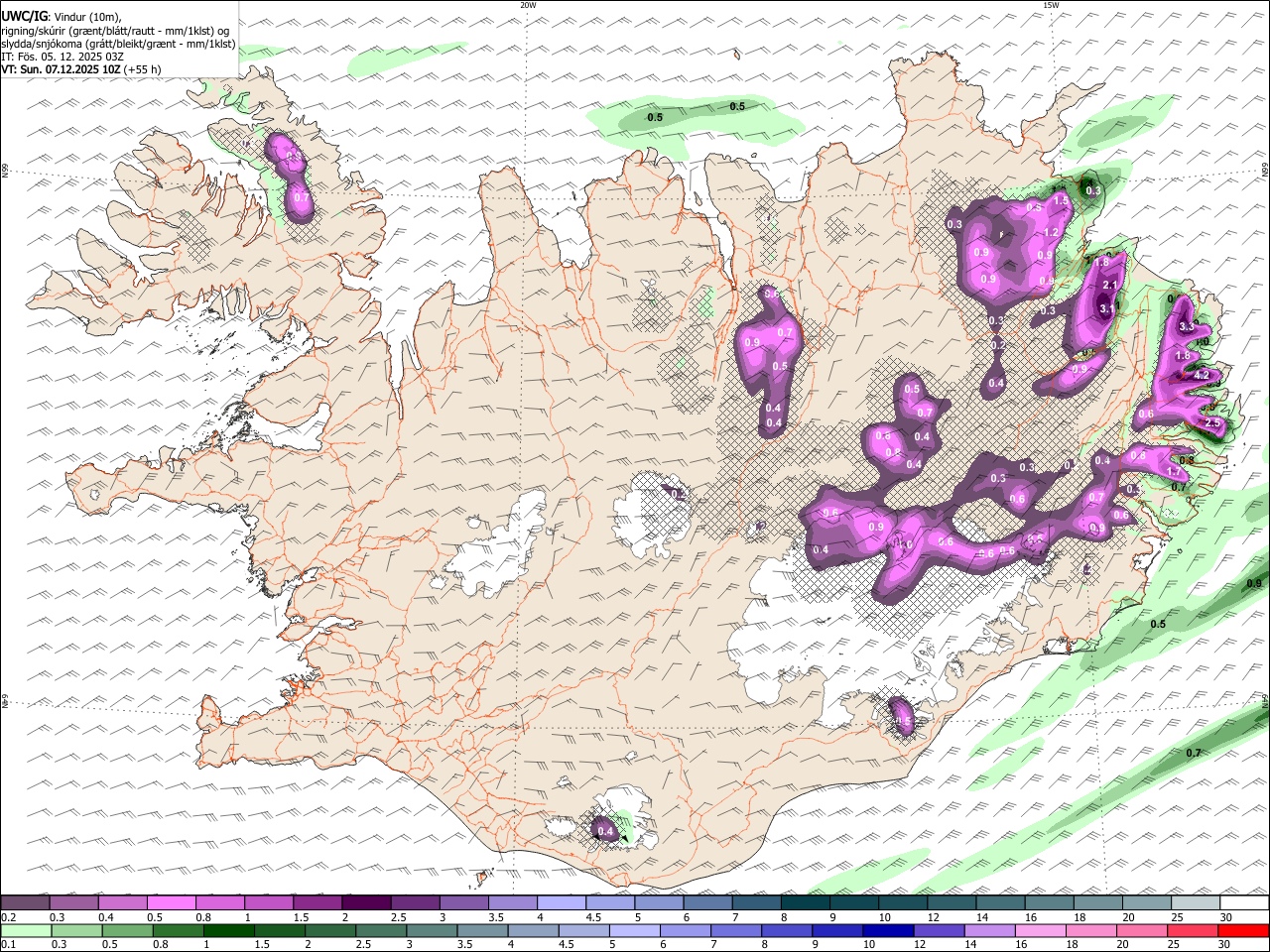Pick the grey-green rain-scale swatch after 3
This screenshot has width=1270, height=952.
click(x=432, y=930)
